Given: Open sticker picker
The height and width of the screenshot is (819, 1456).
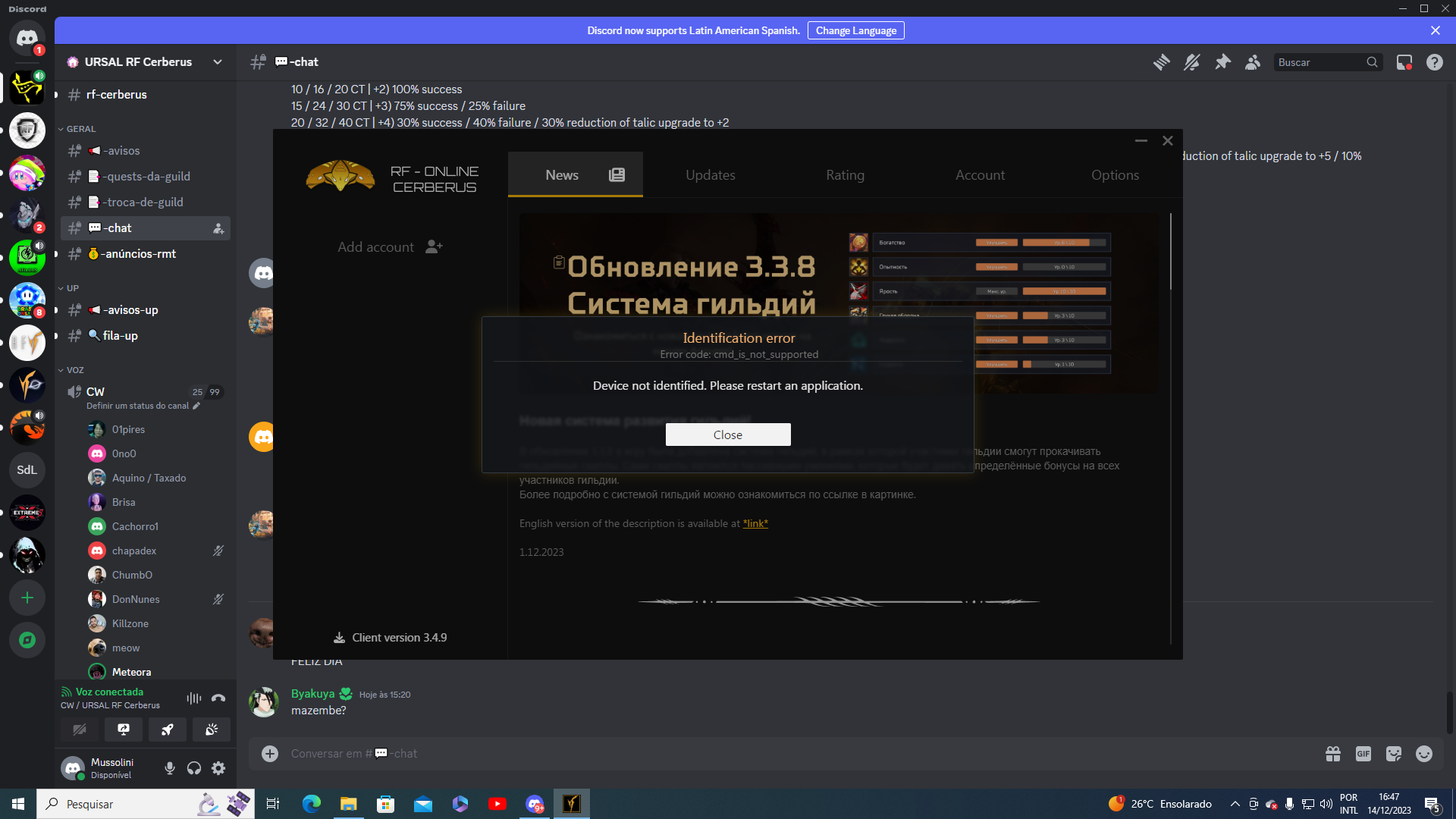Looking at the screenshot, I should 1394,754.
